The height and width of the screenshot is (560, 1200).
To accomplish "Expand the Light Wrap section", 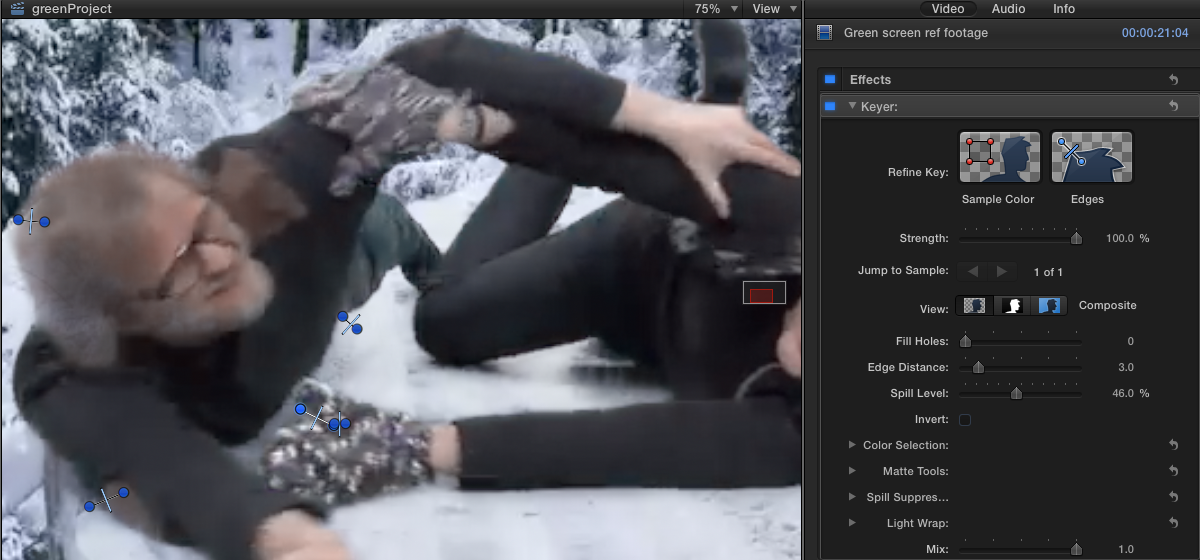I will [852, 523].
